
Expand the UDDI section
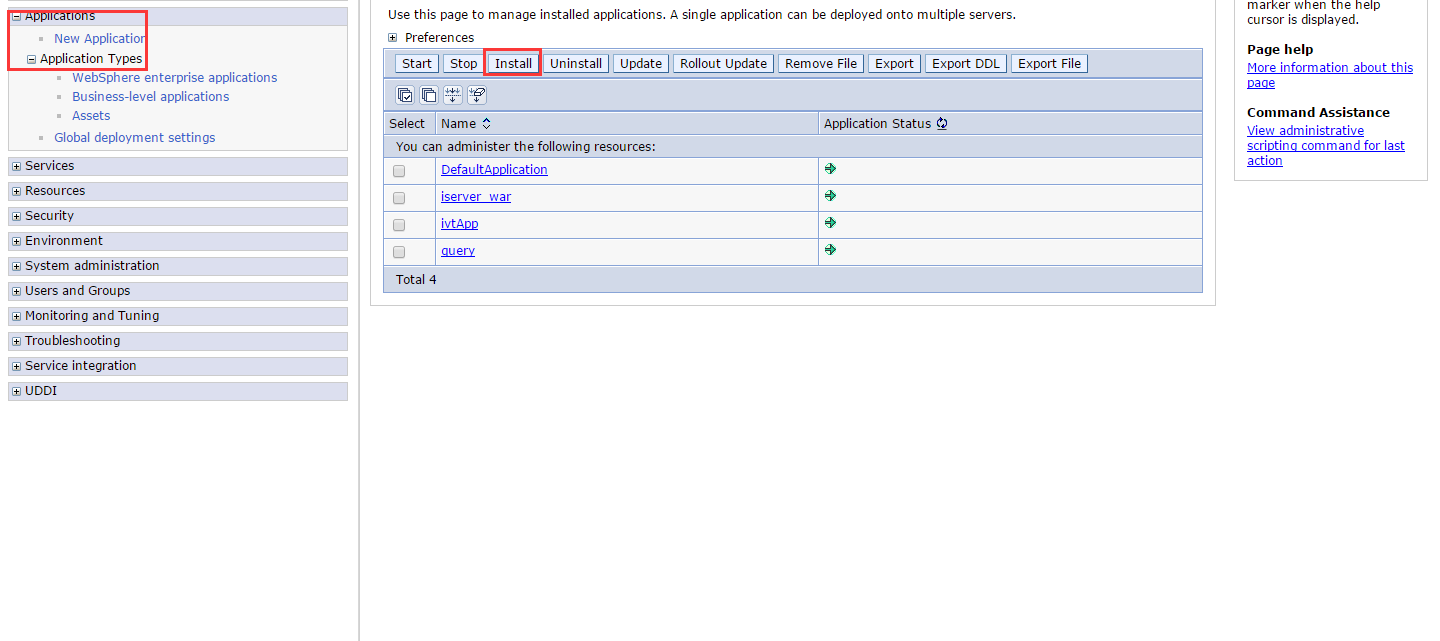pyautogui.click(x=16, y=392)
